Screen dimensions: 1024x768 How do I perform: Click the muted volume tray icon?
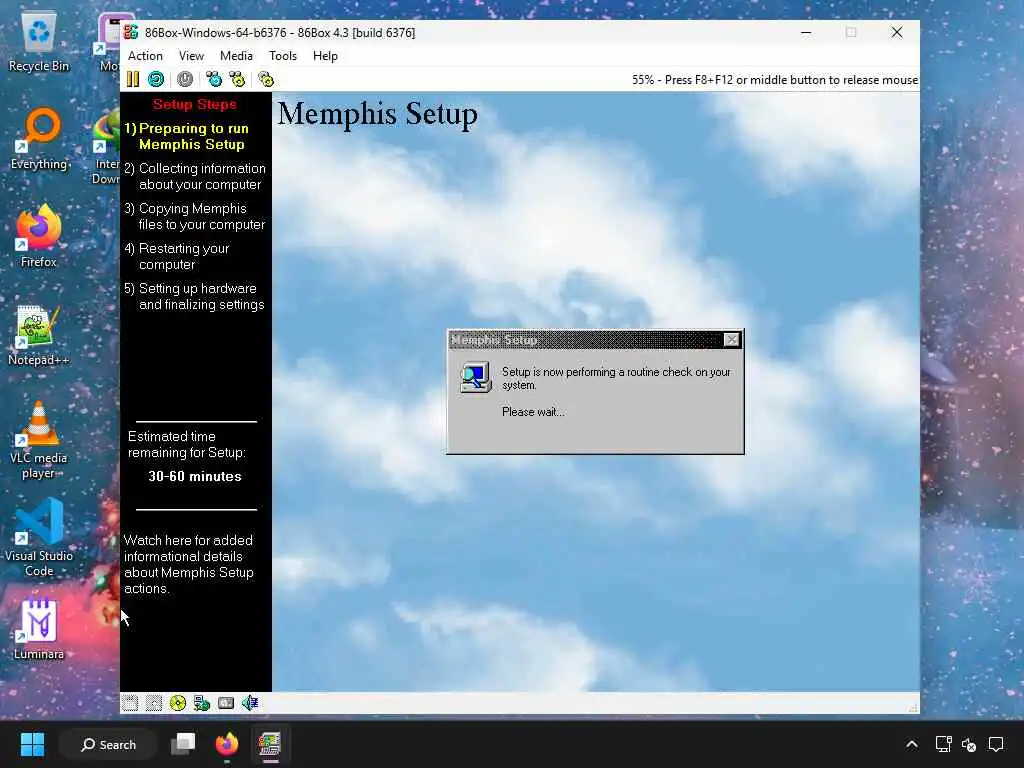969,744
